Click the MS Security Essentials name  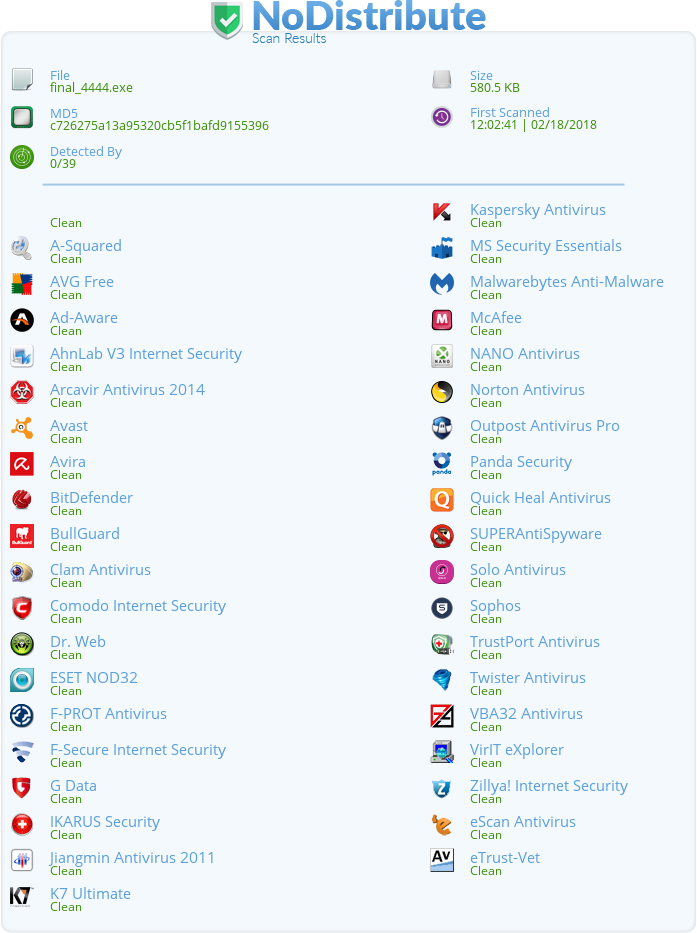click(x=545, y=246)
